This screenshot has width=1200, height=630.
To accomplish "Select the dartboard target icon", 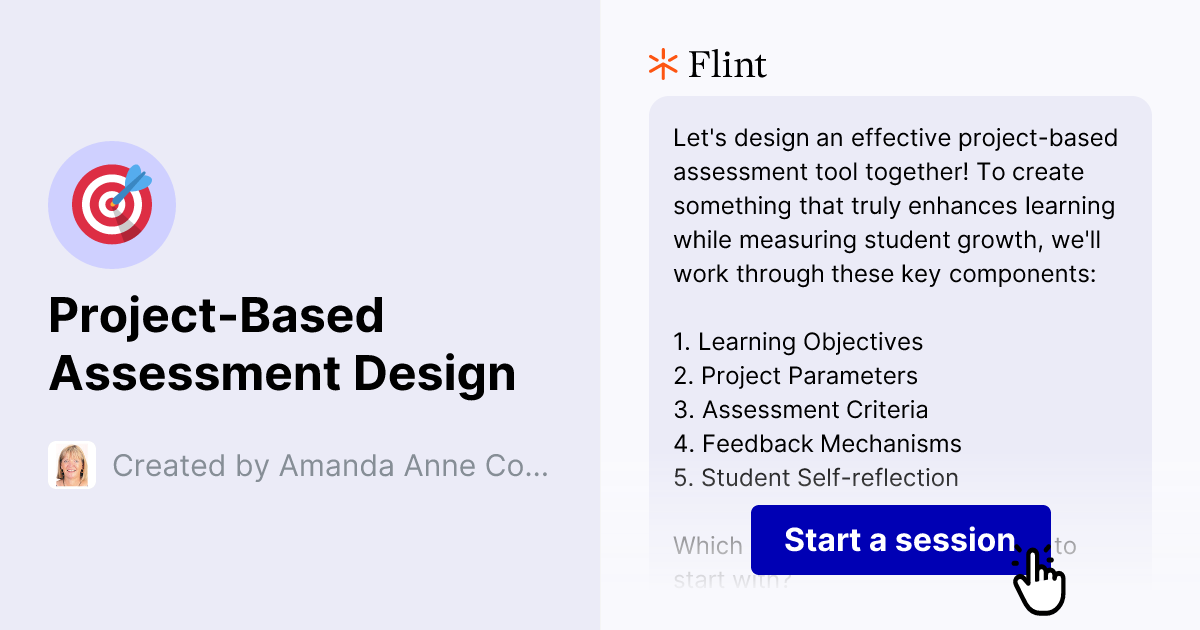I will [x=112, y=204].
